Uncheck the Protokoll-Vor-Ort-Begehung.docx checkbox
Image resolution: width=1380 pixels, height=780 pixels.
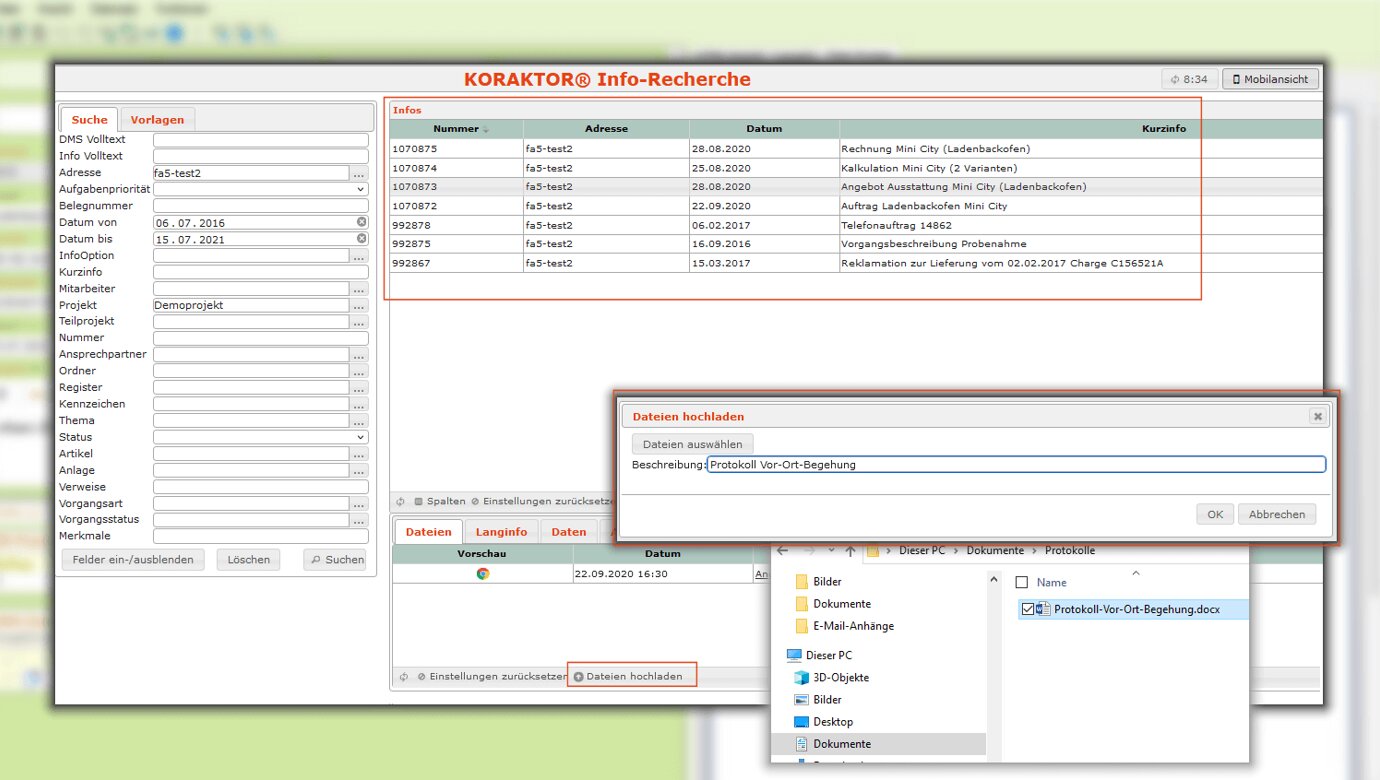[1027, 609]
